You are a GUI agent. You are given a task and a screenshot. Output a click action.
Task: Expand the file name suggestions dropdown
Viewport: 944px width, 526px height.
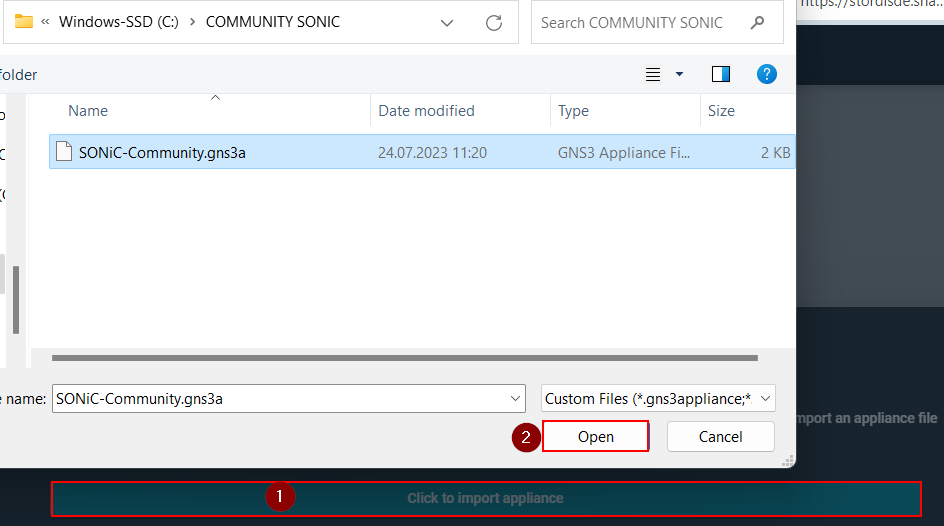coord(515,398)
